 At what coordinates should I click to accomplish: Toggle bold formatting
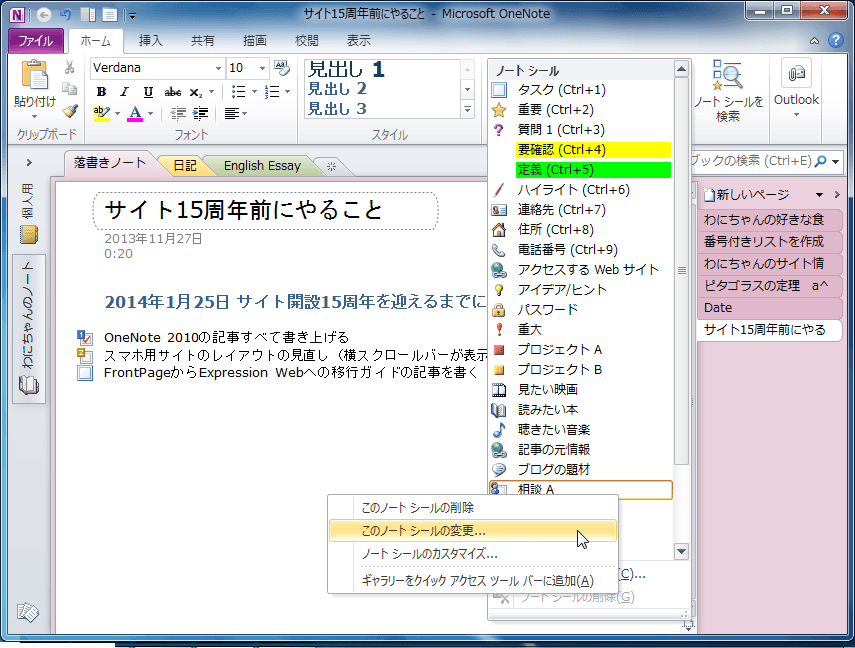pos(101,92)
